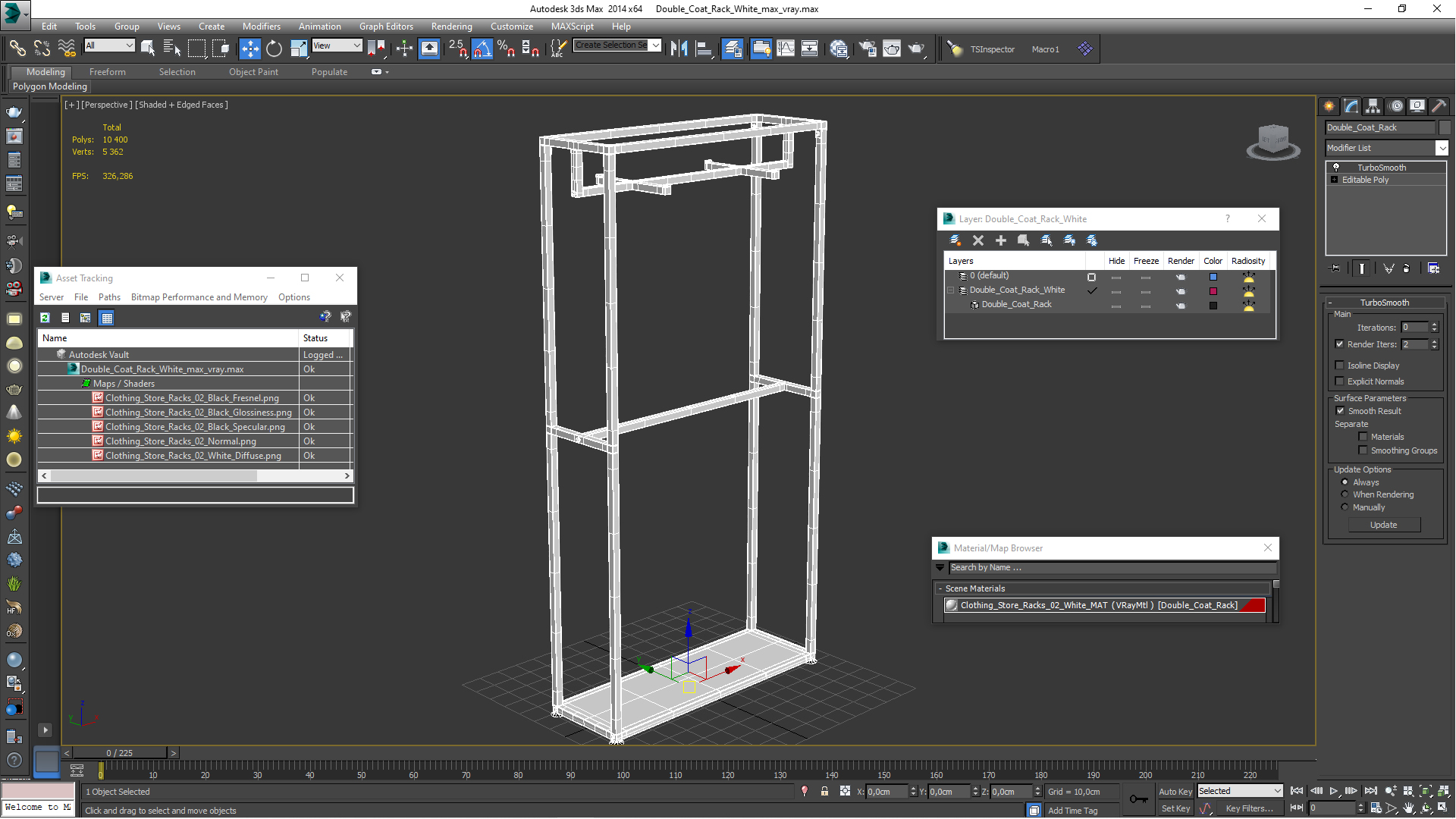The image size is (1456, 819).
Task: Select the Select and Link tool
Action: [17, 49]
